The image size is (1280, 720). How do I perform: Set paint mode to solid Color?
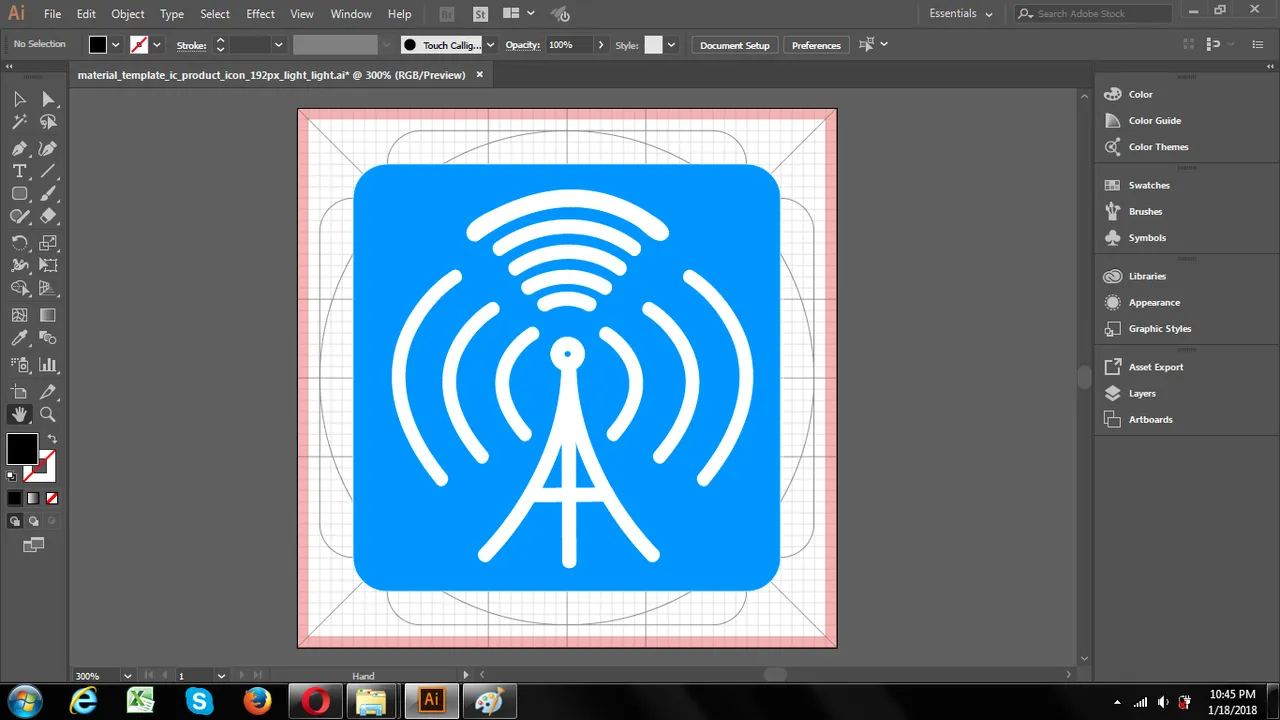click(15, 498)
